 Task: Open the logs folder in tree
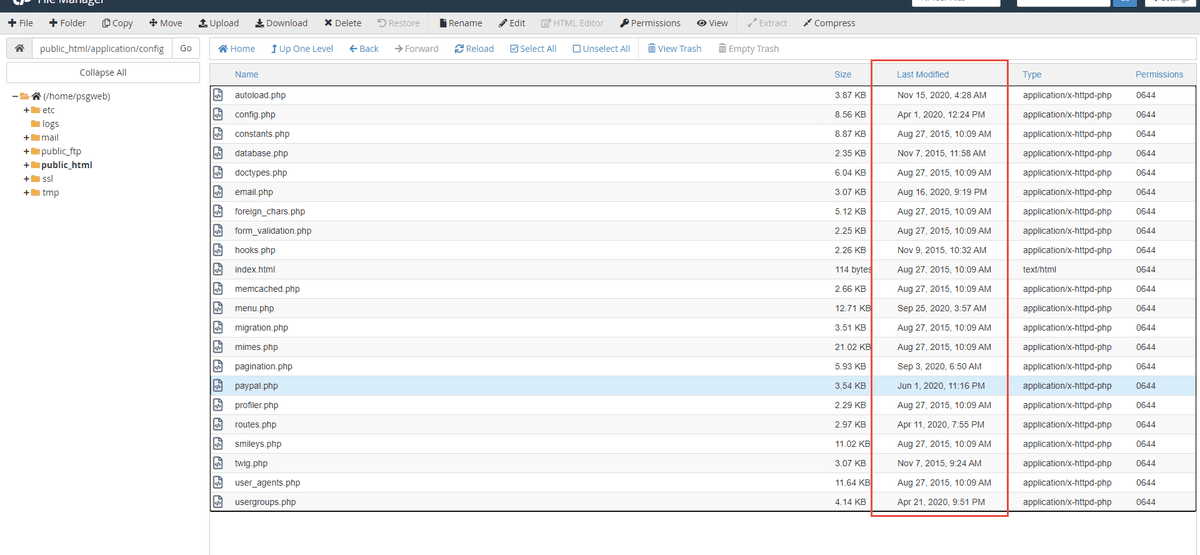[50, 124]
